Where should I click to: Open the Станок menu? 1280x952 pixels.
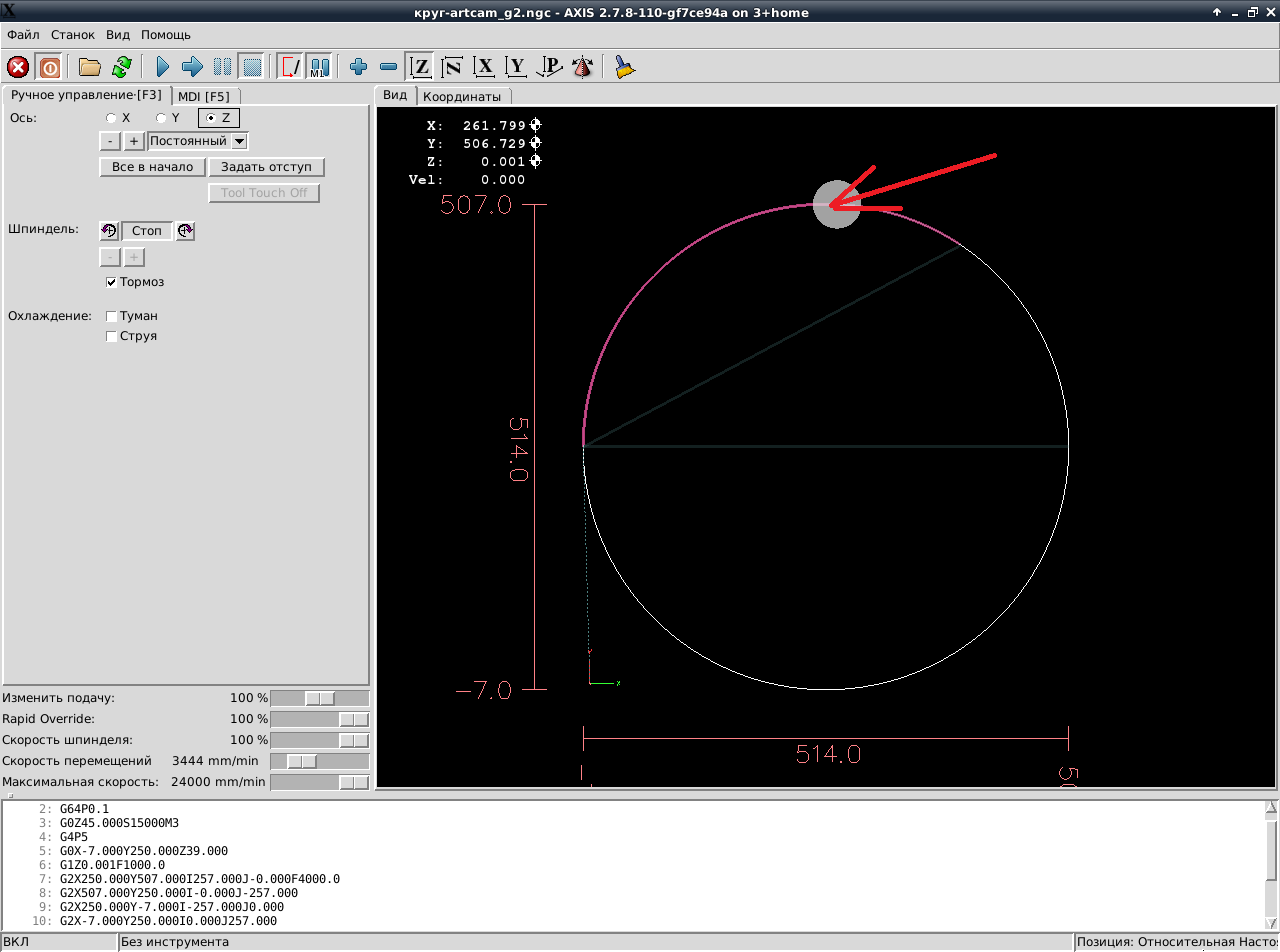pos(73,34)
